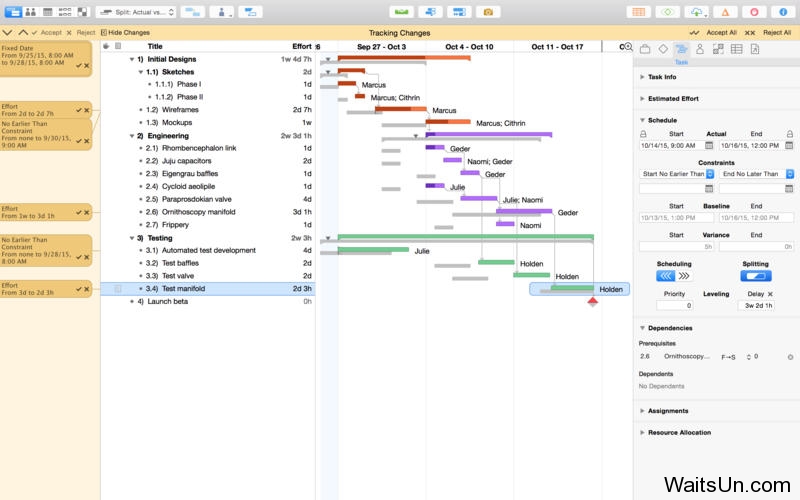The image size is (800, 500).
Task: Open the Custom Data inspector table icon
Action: click(x=736, y=49)
